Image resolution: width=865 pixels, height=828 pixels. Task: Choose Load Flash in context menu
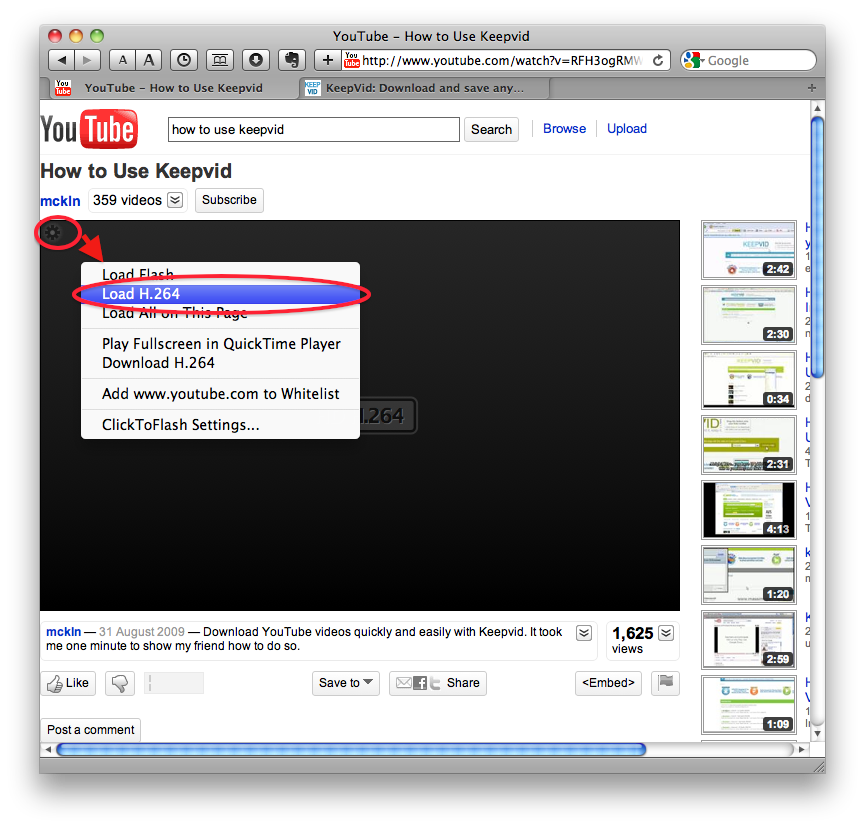[x=220, y=274]
